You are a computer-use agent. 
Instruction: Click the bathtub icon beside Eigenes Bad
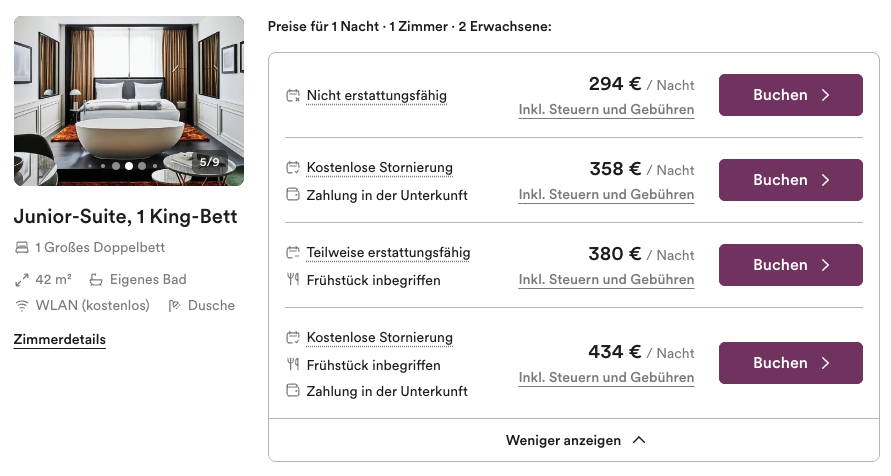tap(96, 280)
